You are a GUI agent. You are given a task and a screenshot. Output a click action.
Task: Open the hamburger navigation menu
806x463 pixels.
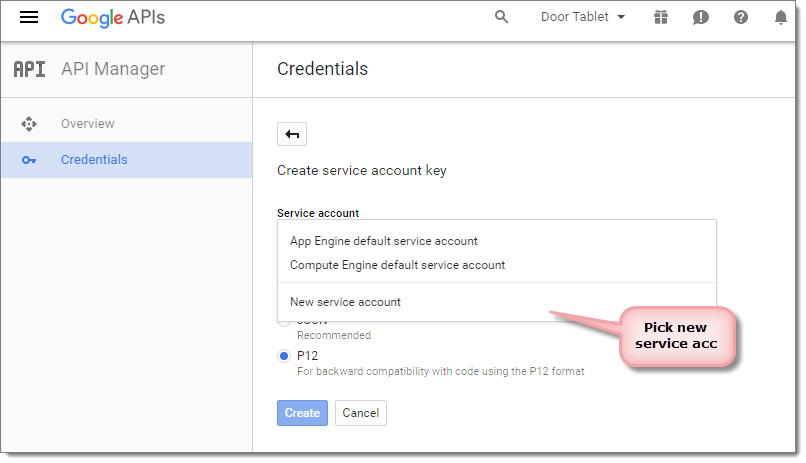pyautogui.click(x=29, y=17)
